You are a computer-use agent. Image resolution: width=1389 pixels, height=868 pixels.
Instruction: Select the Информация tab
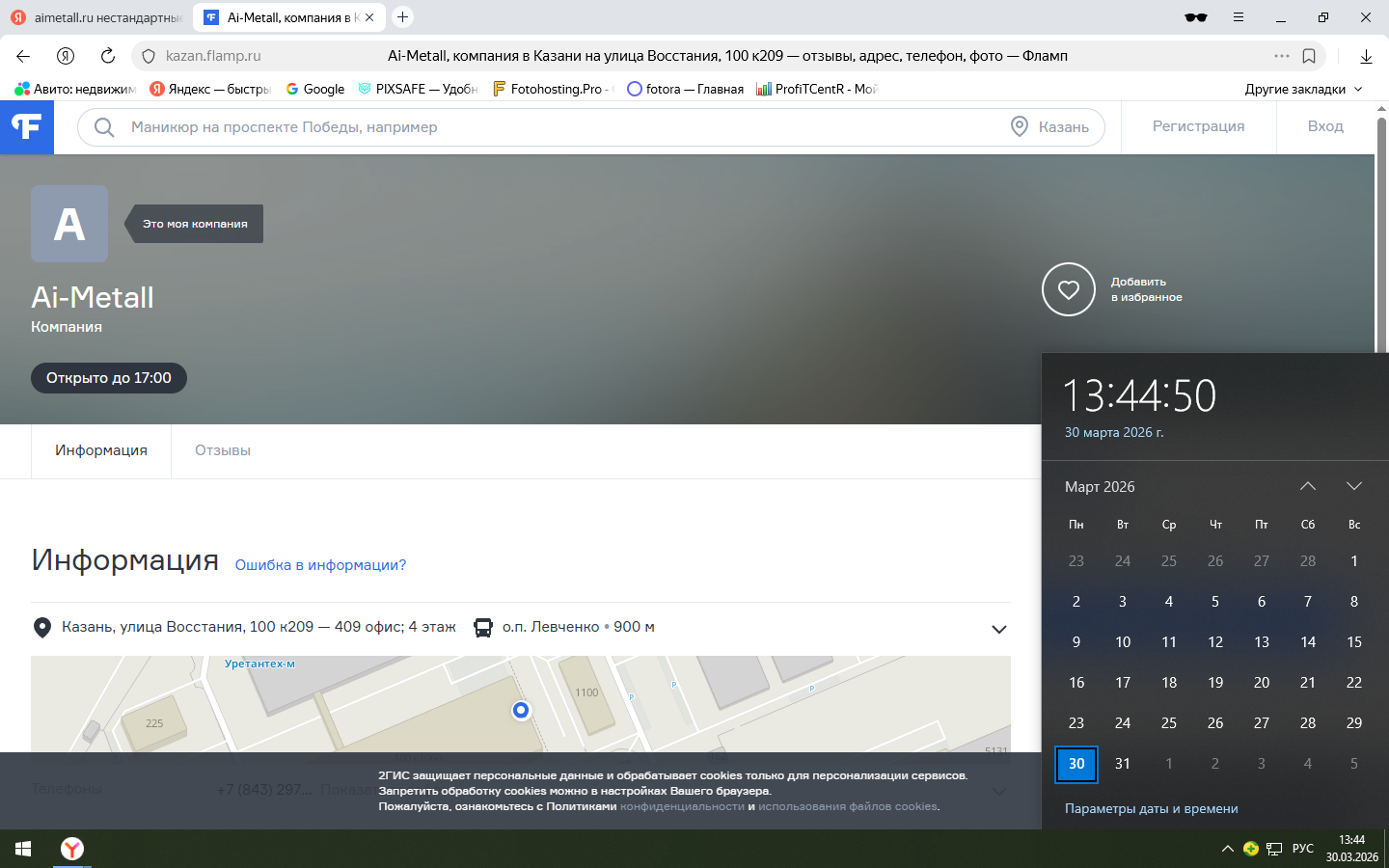point(101,450)
